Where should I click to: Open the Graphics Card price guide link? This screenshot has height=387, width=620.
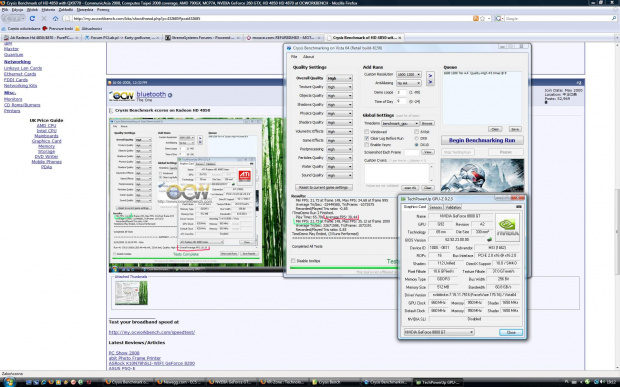click(x=47, y=141)
